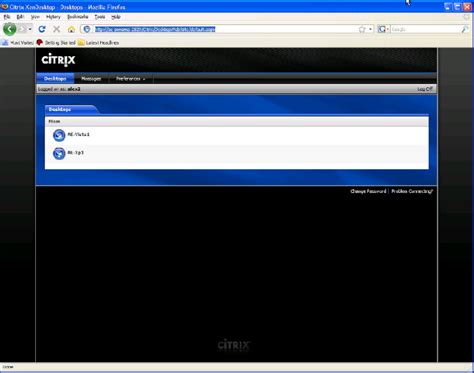Expand the Preferences dropdown menu
Viewport: 474px width, 373px height.
click(x=131, y=79)
